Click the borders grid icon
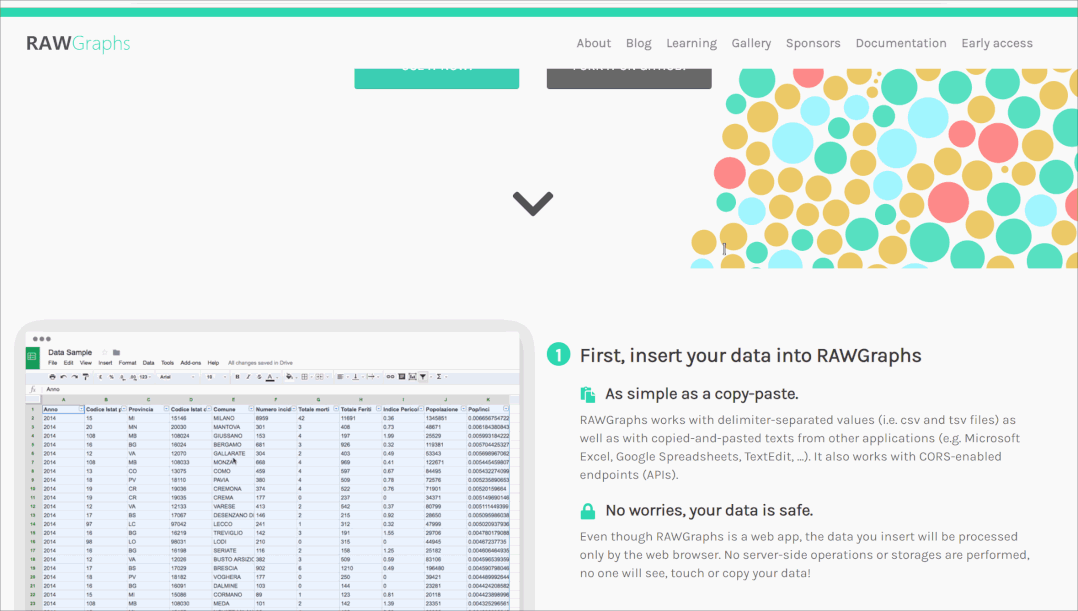1078x611 pixels. [x=305, y=377]
